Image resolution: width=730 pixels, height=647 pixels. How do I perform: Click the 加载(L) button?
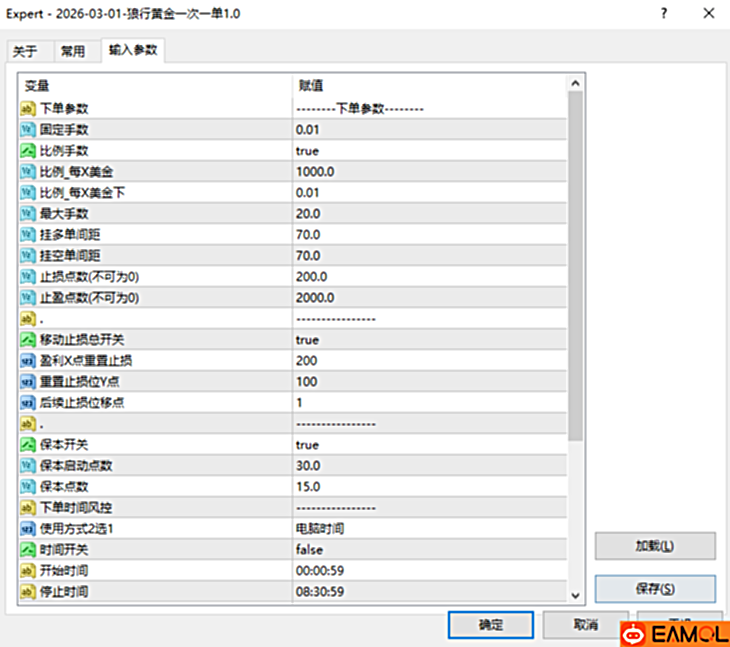pyautogui.click(x=655, y=546)
